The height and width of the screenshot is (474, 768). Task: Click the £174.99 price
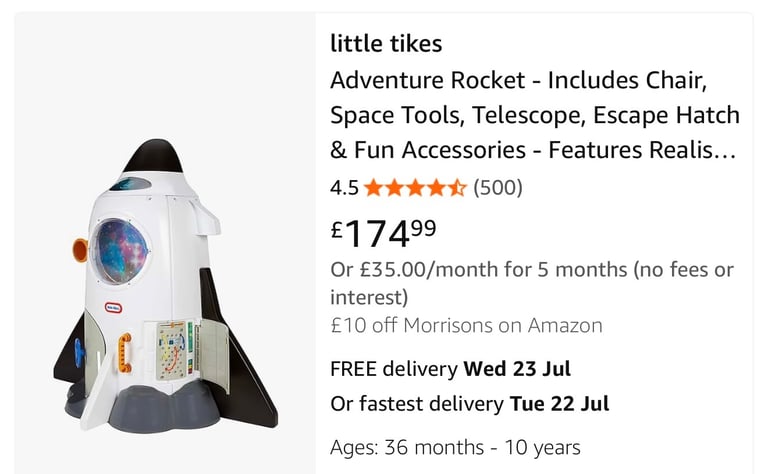[383, 233]
